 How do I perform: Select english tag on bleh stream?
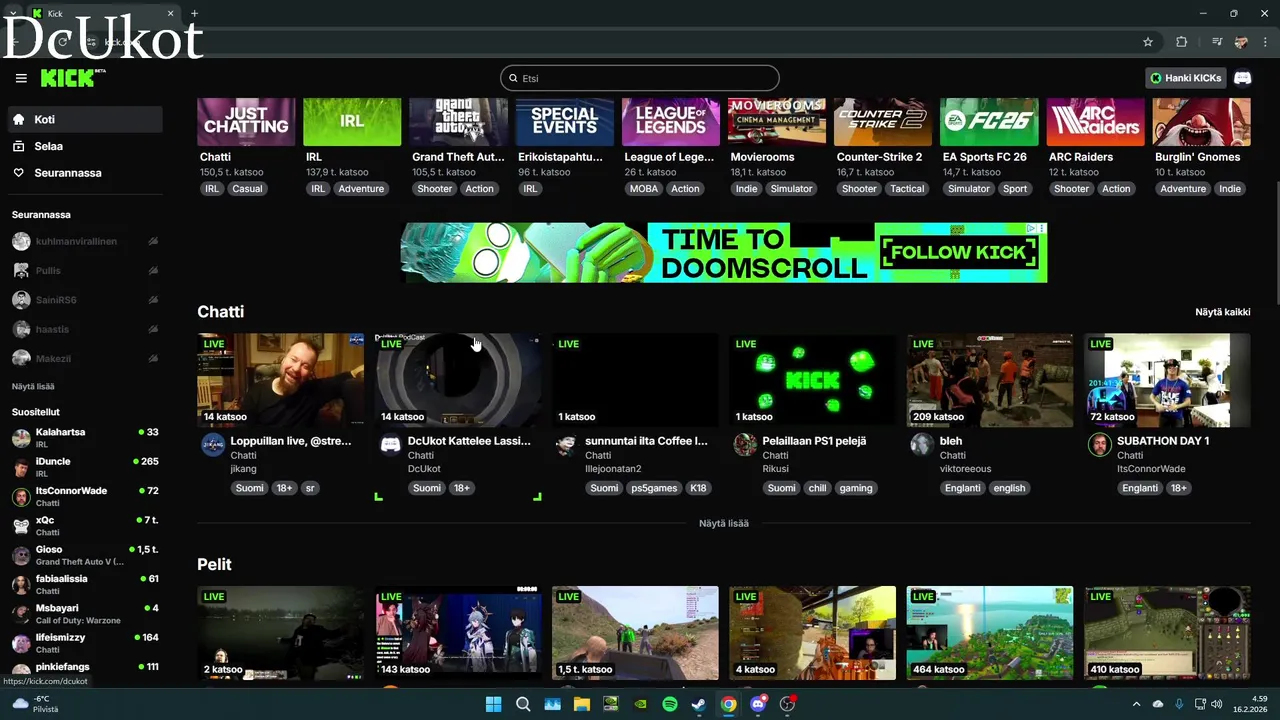point(1009,488)
